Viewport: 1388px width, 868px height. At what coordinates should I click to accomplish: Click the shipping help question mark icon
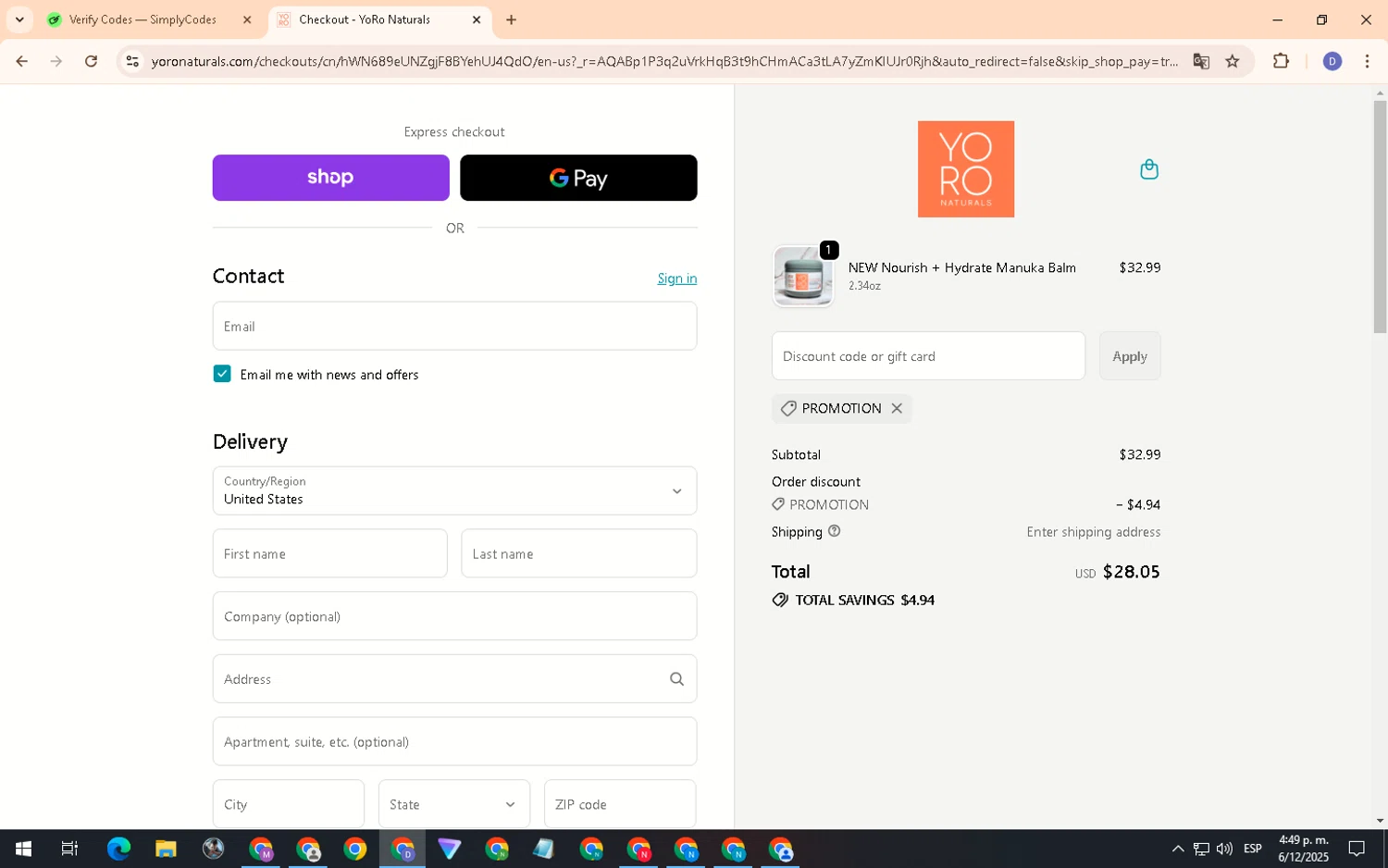pos(834,531)
